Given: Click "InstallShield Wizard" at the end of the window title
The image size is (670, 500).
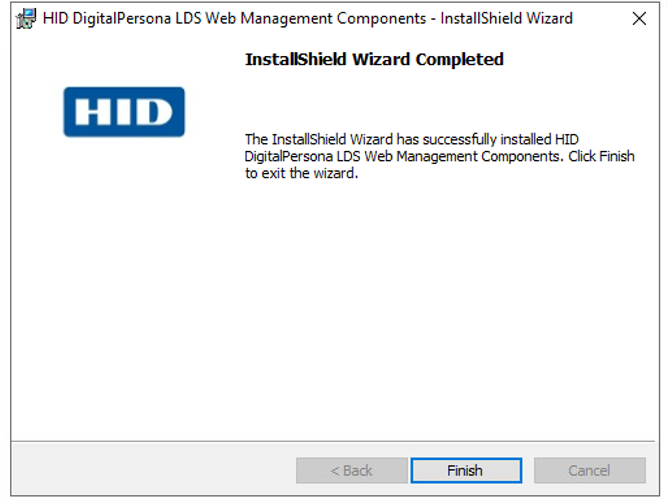Looking at the screenshot, I should tap(507, 18).
